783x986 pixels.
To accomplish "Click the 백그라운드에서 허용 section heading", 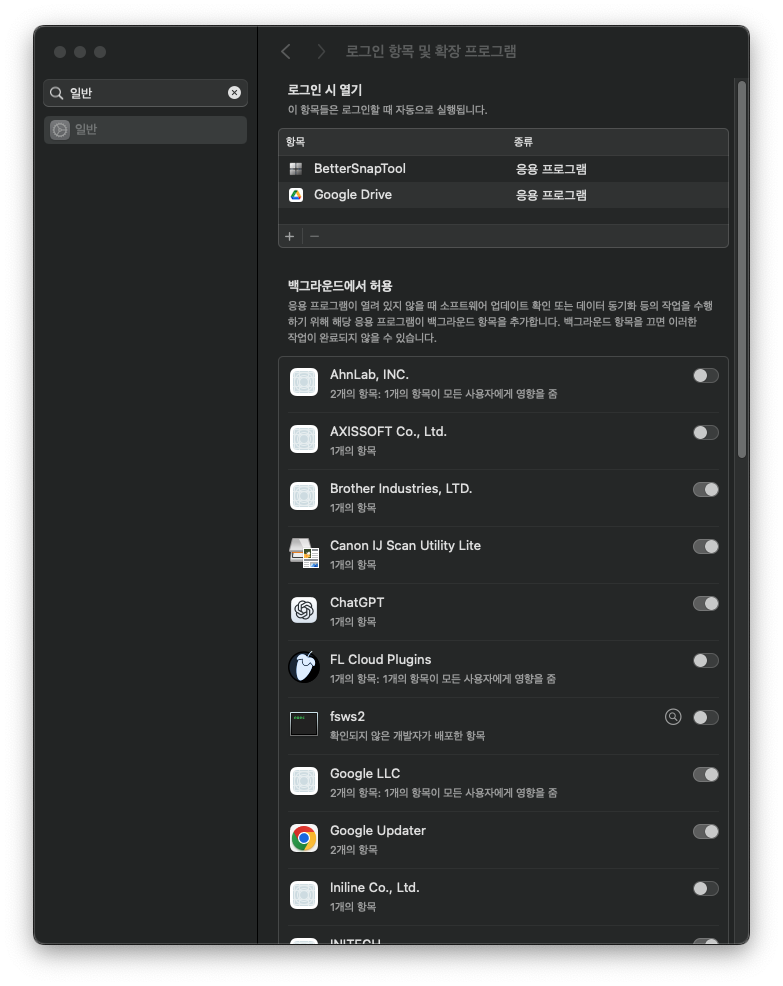I will pos(340,286).
